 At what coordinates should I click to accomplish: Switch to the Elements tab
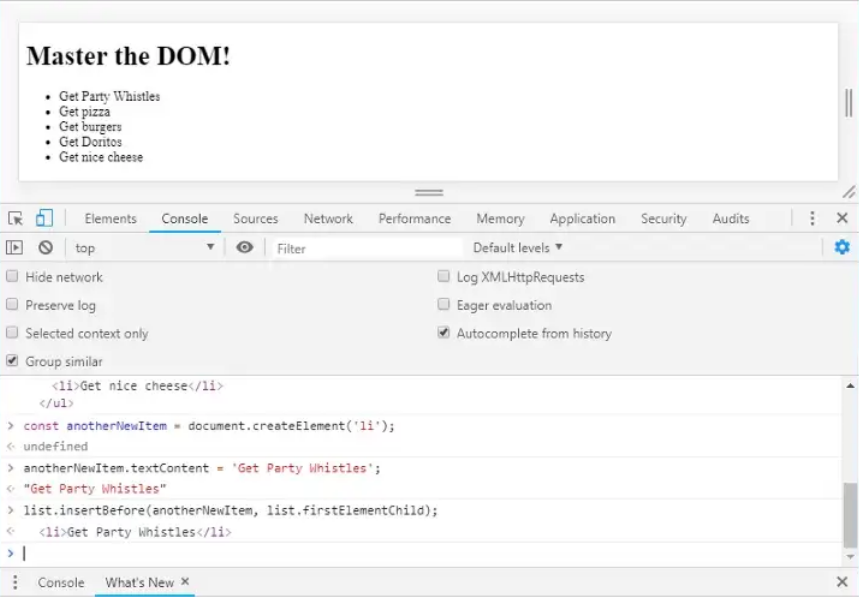pos(110,219)
